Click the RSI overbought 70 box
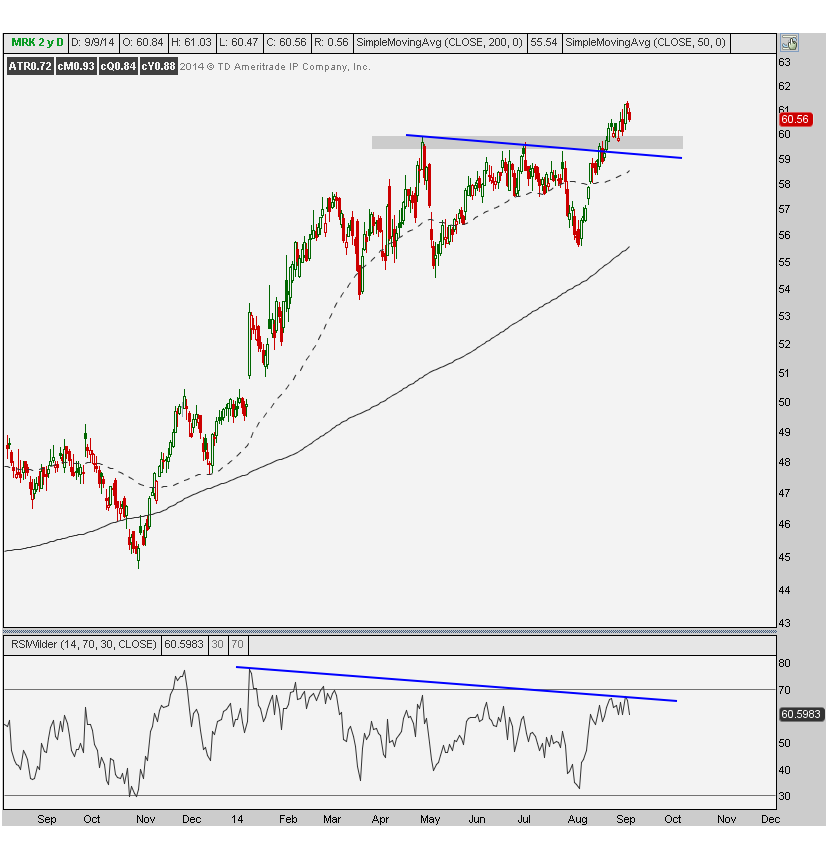This screenshot has height=859, width=830. coord(237,644)
